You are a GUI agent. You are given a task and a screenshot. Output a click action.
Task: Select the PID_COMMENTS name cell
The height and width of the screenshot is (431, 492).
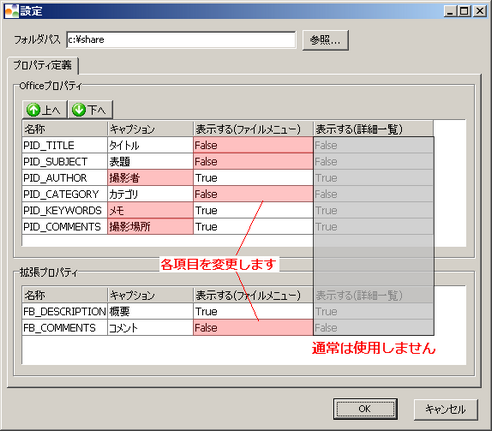[65, 227]
